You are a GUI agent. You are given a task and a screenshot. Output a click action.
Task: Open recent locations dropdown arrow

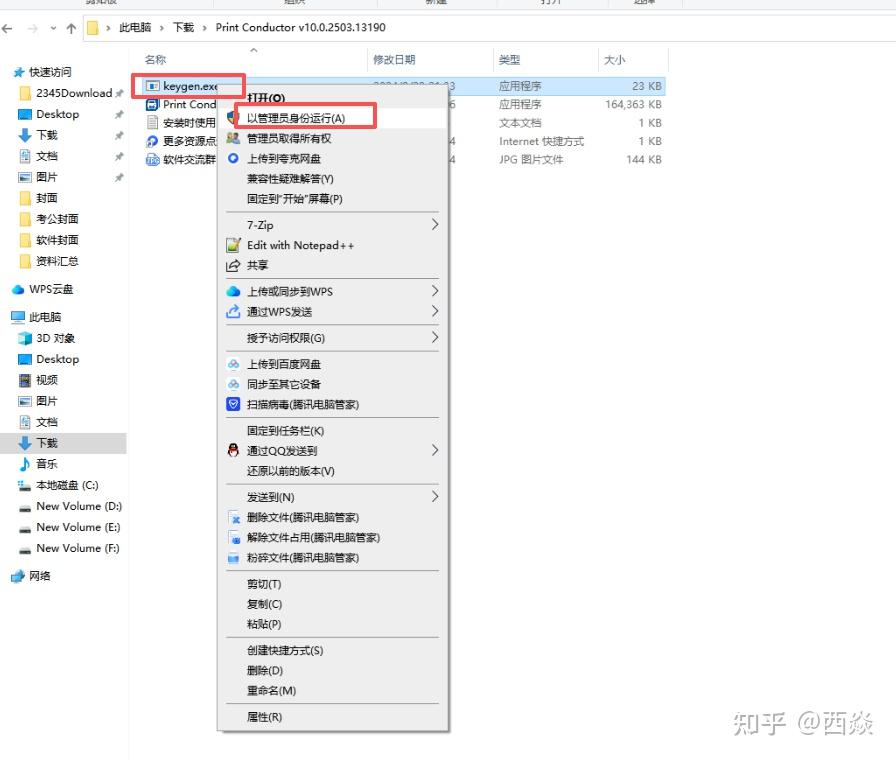click(x=53, y=28)
